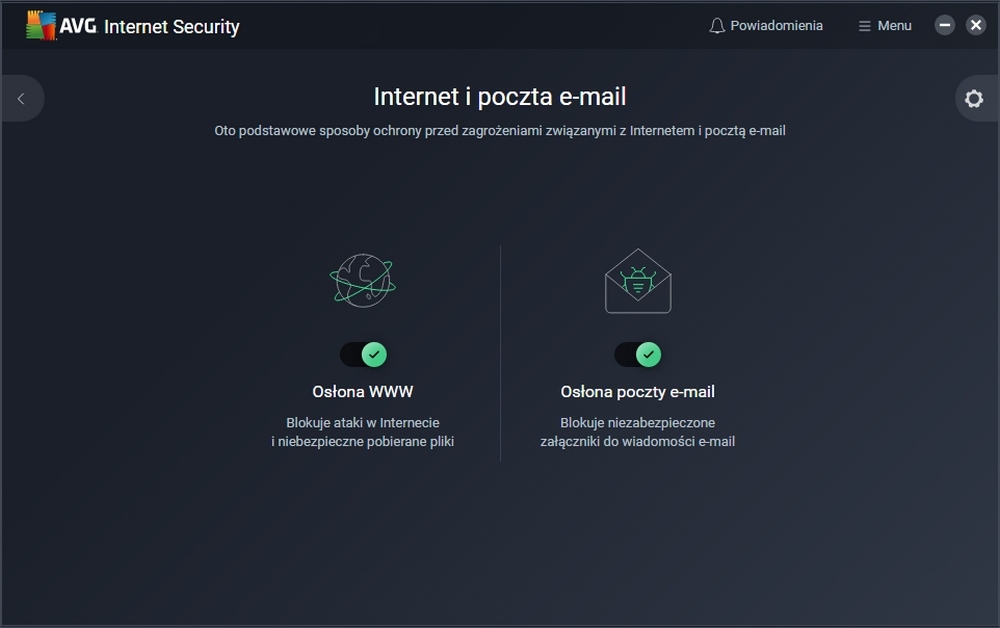Open the Powiadomienia text label
Image resolution: width=1000 pixels, height=628 pixels.
pyautogui.click(x=777, y=26)
